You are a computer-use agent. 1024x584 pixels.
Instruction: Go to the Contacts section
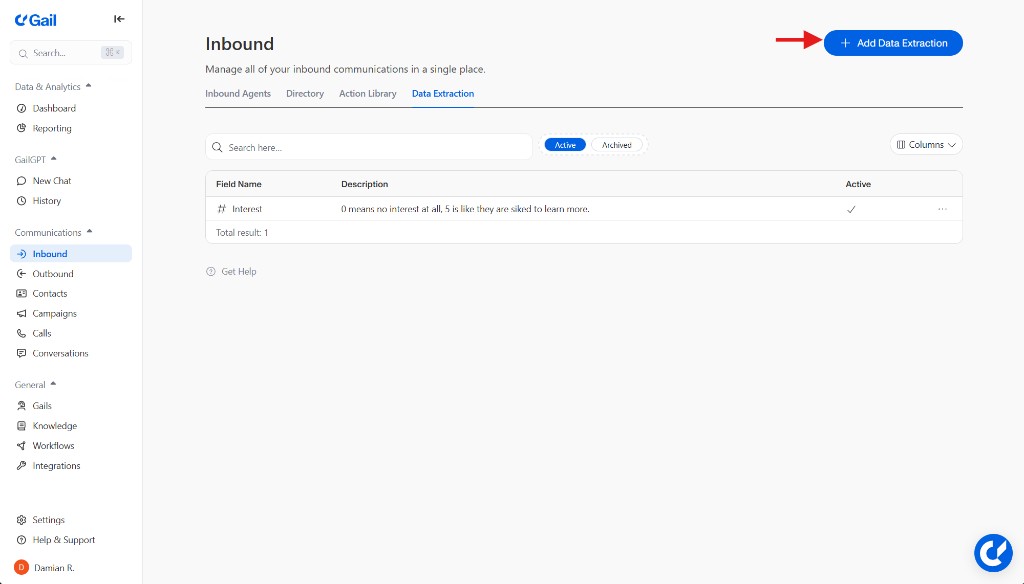click(52, 293)
